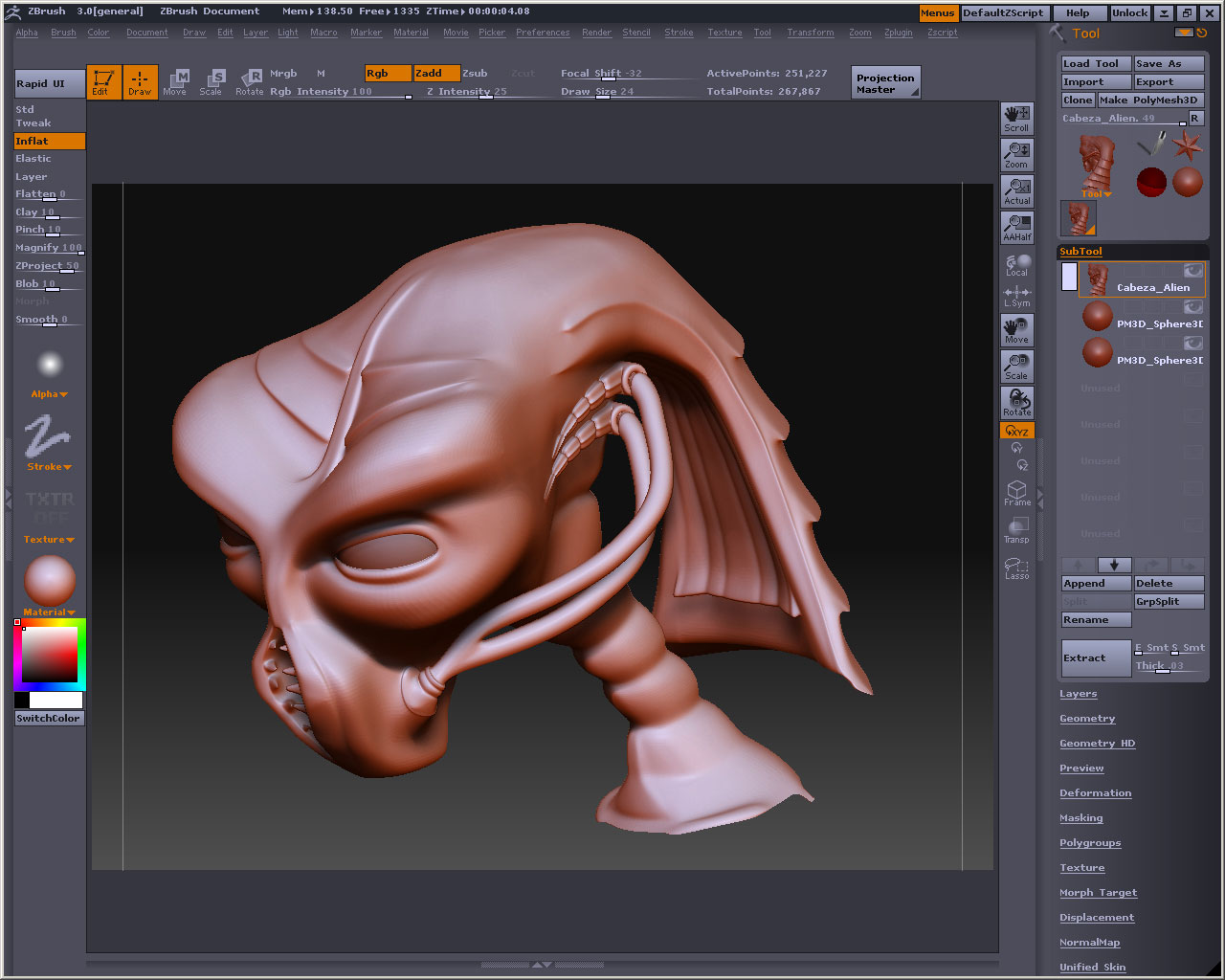
Task: Choose the Lasso selection icon
Action: [1016, 568]
